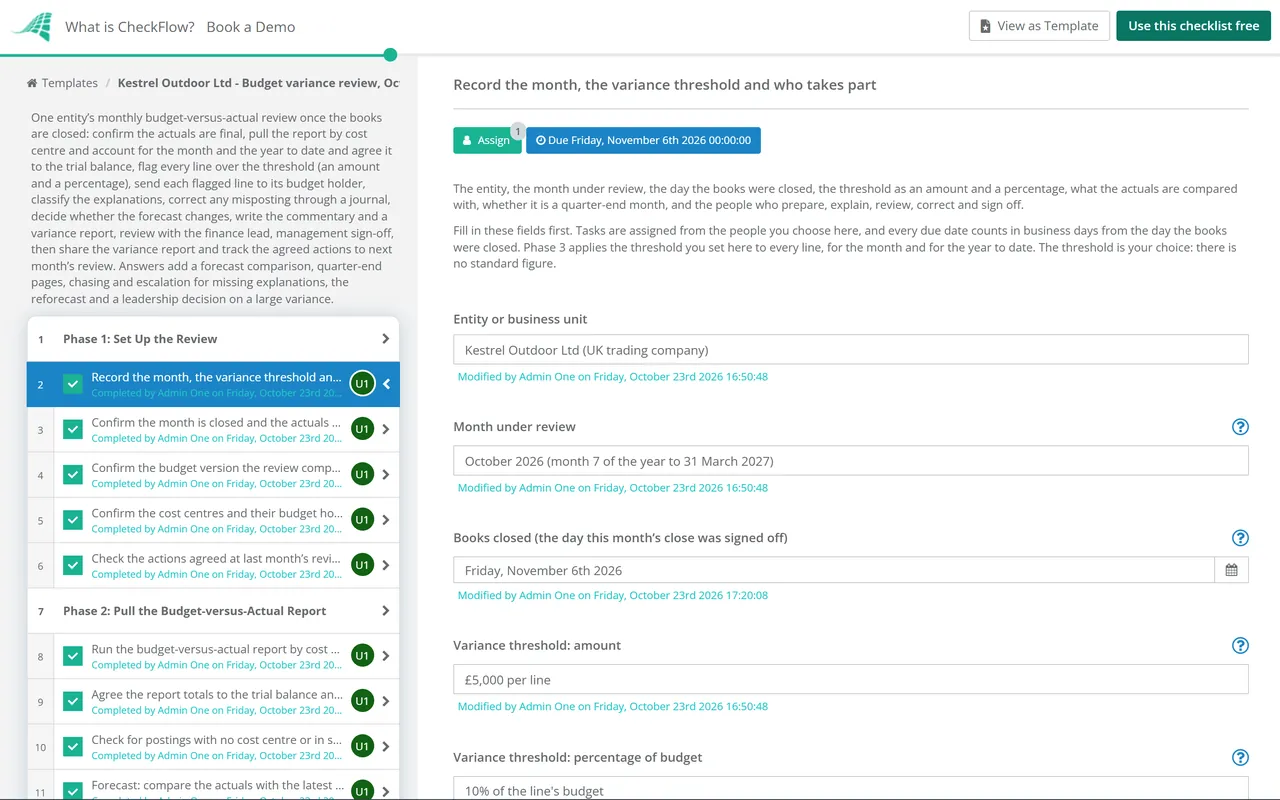Click the View as Template button

tap(1039, 26)
